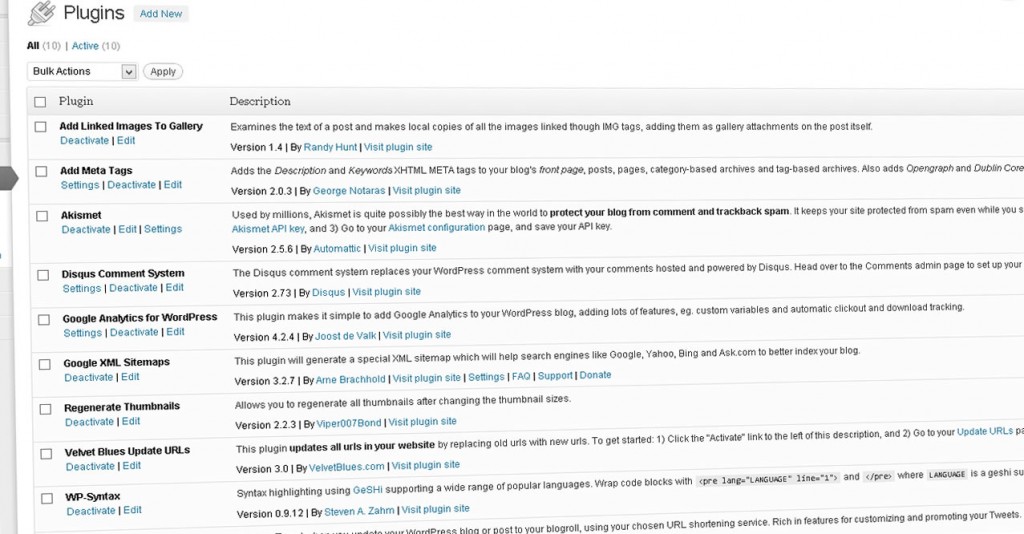Open the Akismet configuration page link

point(436,227)
